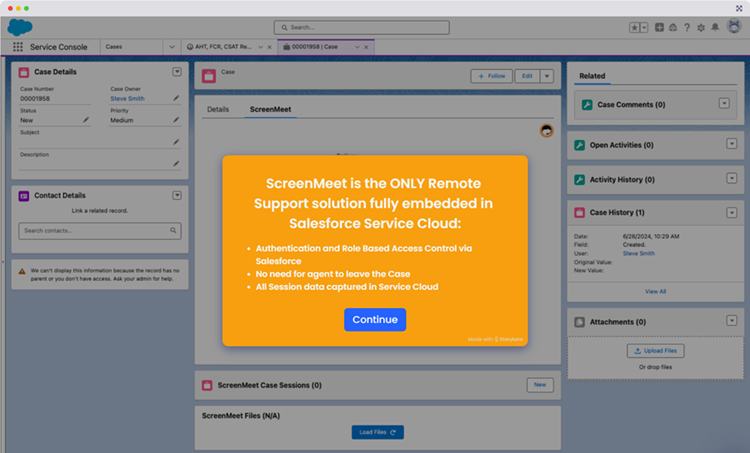
Task: Click the ScreenMeet agent avatar icon
Action: (547, 130)
